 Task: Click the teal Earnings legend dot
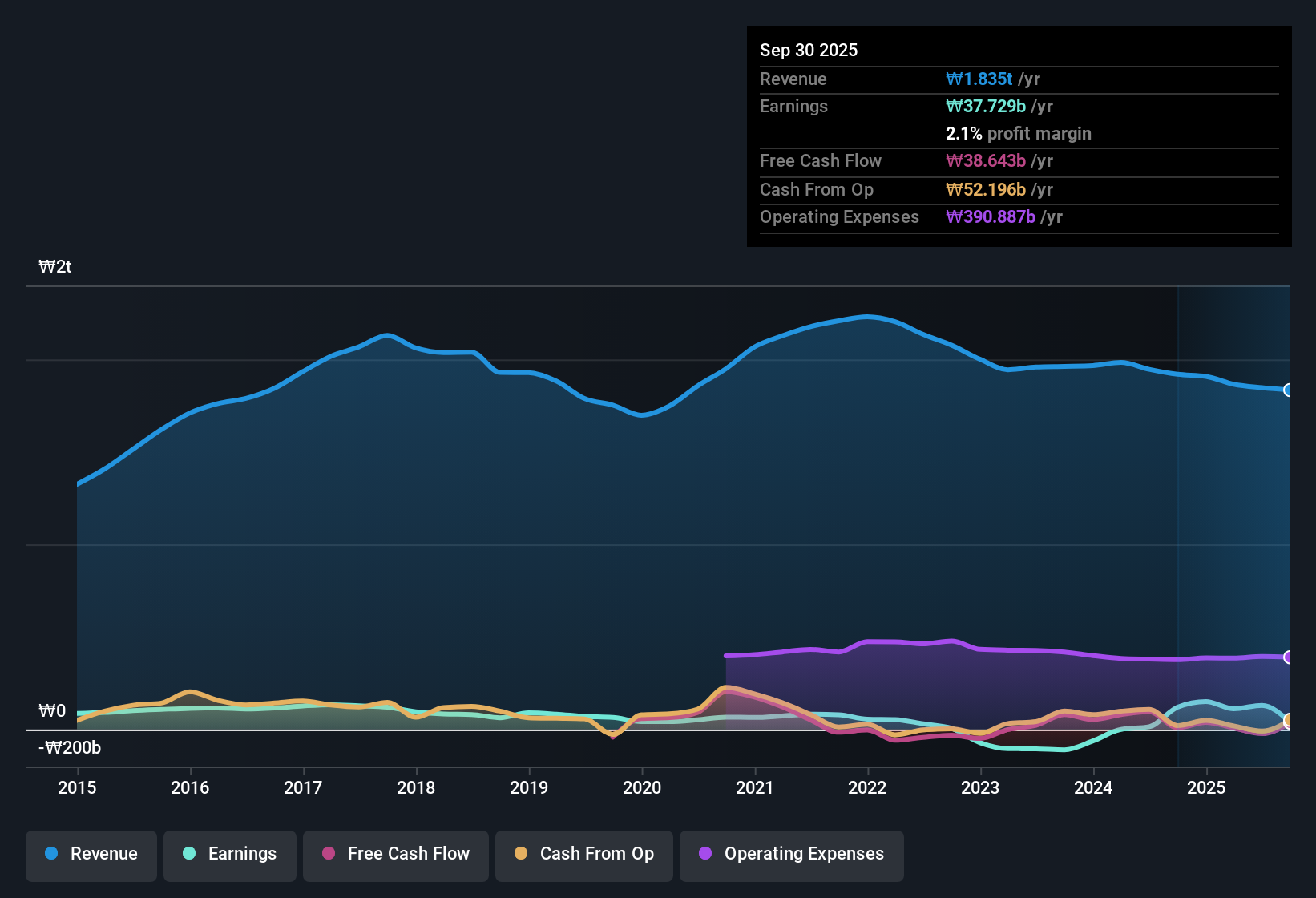tap(188, 854)
